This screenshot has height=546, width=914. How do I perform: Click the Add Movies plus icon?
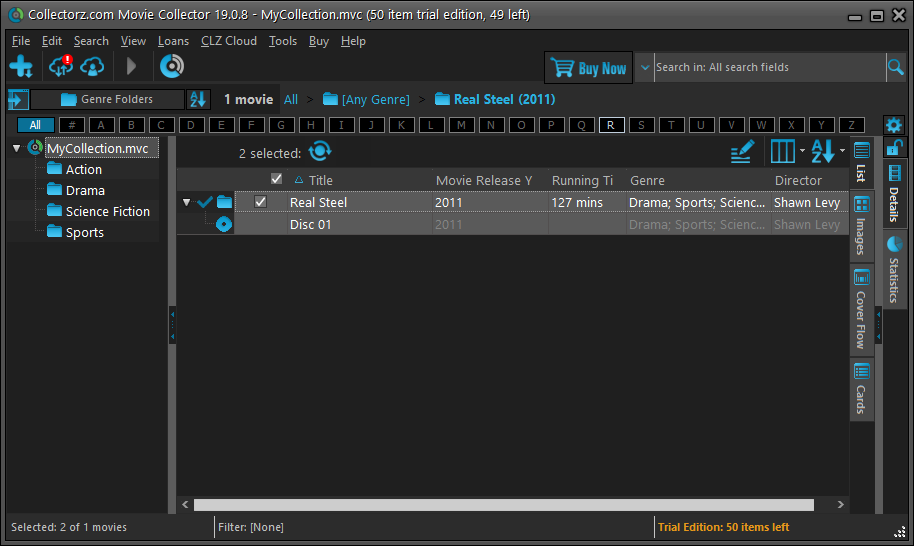tap(21, 66)
